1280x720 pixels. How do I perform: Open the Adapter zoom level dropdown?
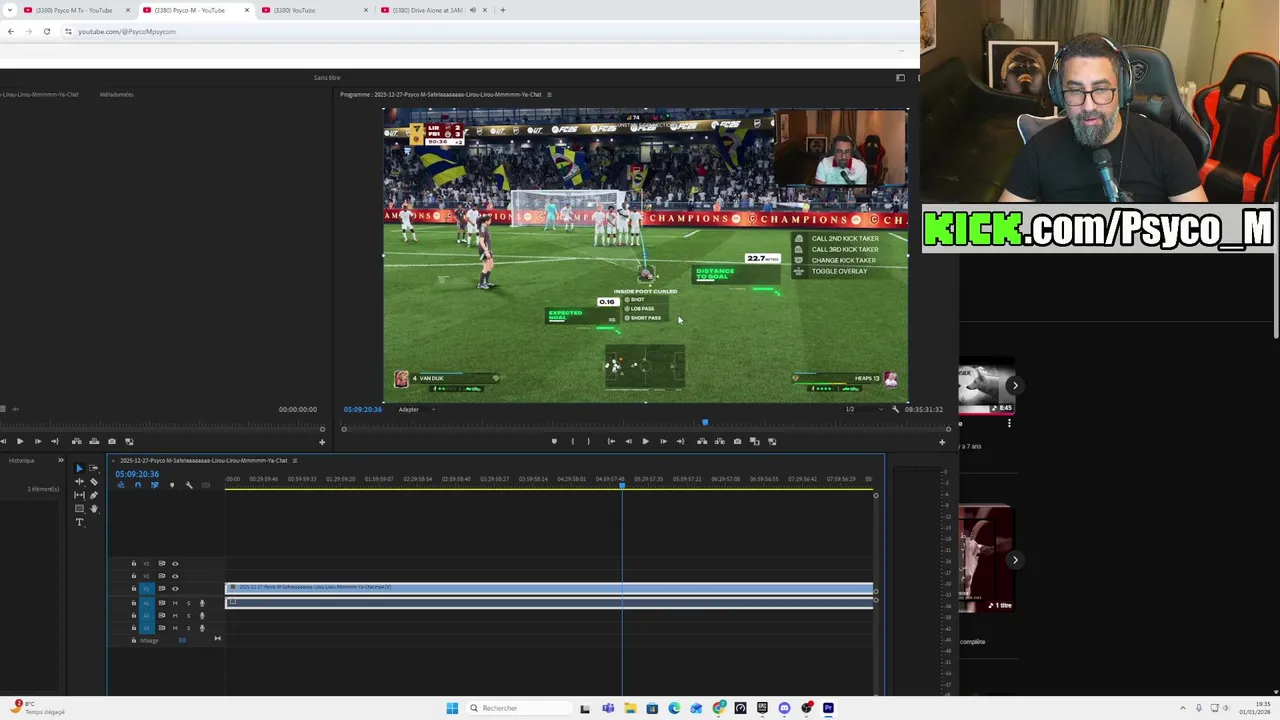tap(416, 409)
